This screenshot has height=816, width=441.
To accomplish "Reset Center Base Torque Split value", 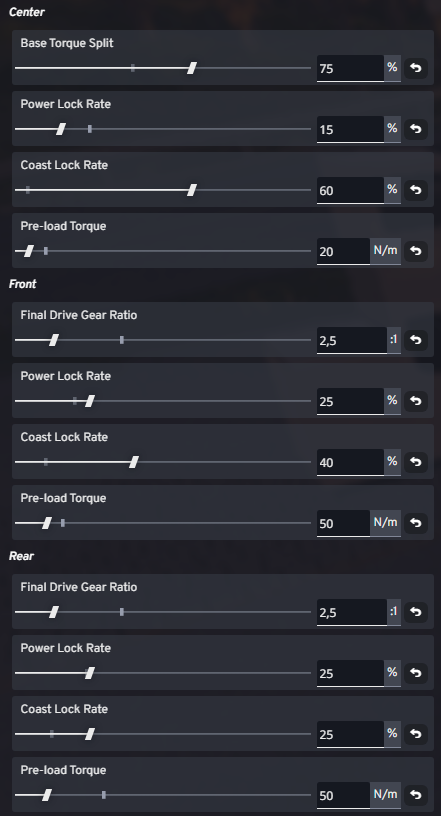I will [x=415, y=68].
